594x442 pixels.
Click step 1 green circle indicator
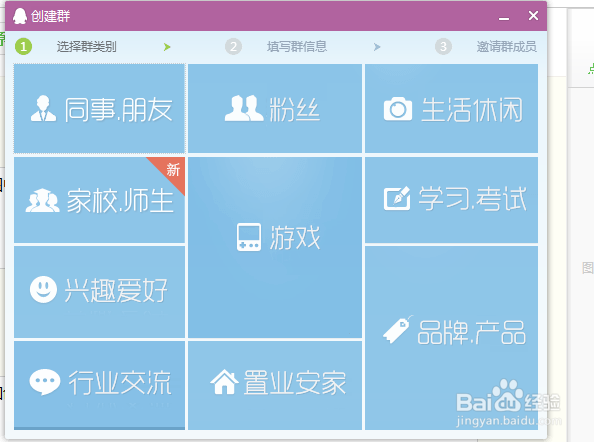click(x=23, y=47)
